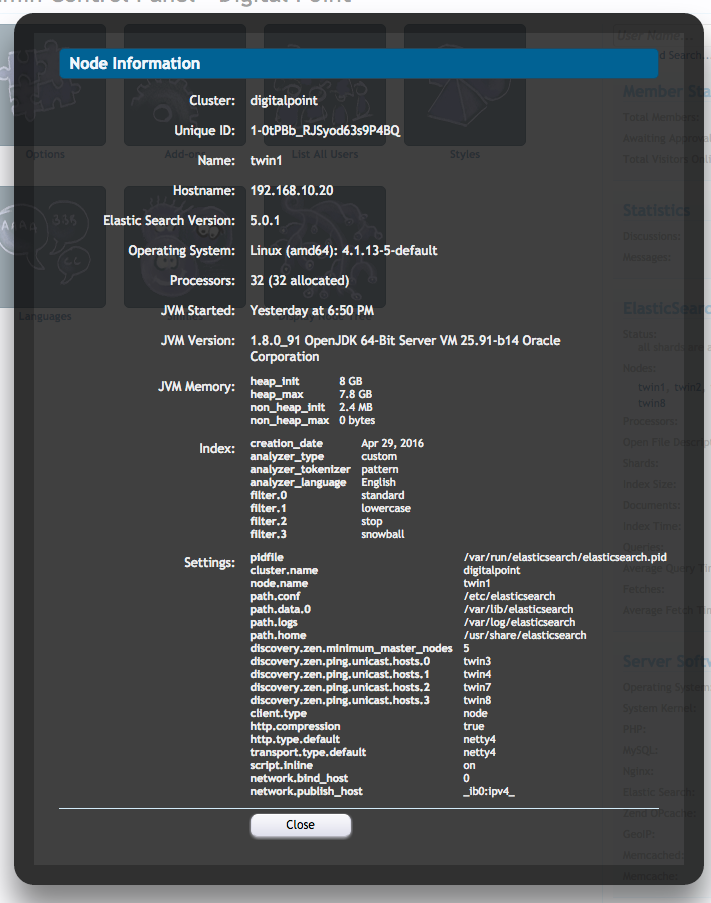711x903 pixels.
Task: Click the User Name input field
Action: (662, 36)
